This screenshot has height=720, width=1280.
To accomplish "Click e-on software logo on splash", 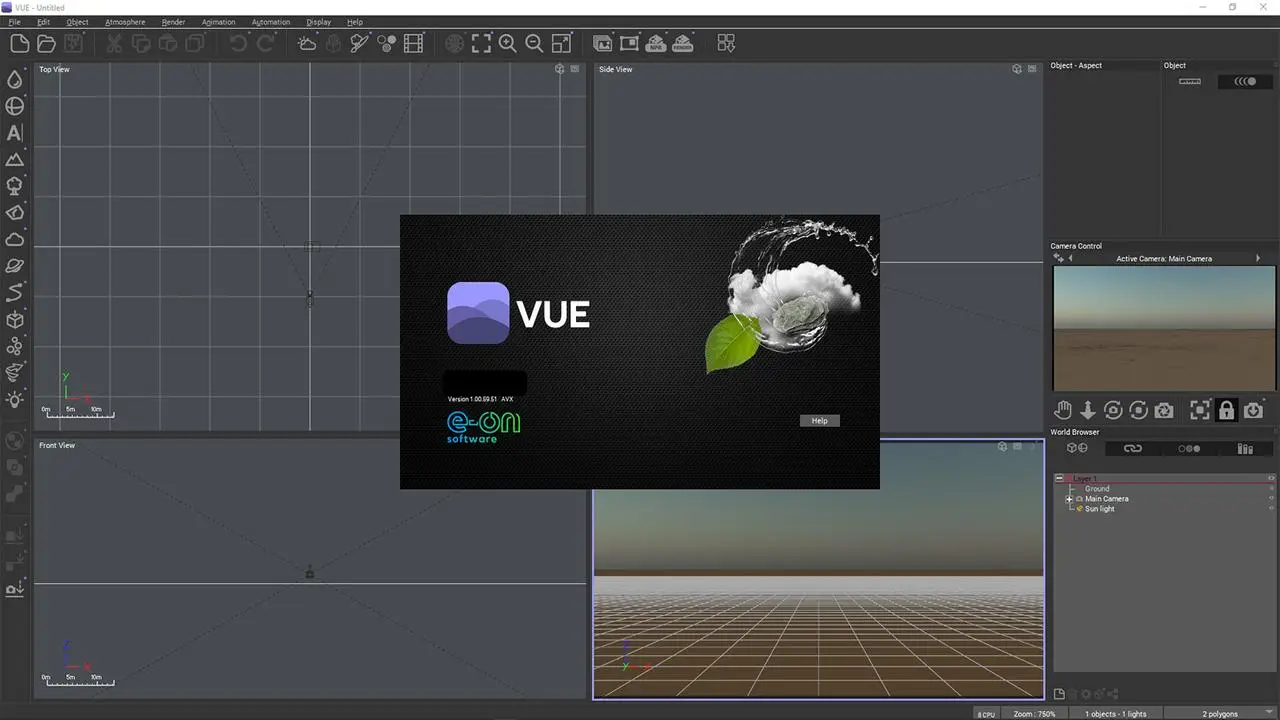I will coord(484,427).
